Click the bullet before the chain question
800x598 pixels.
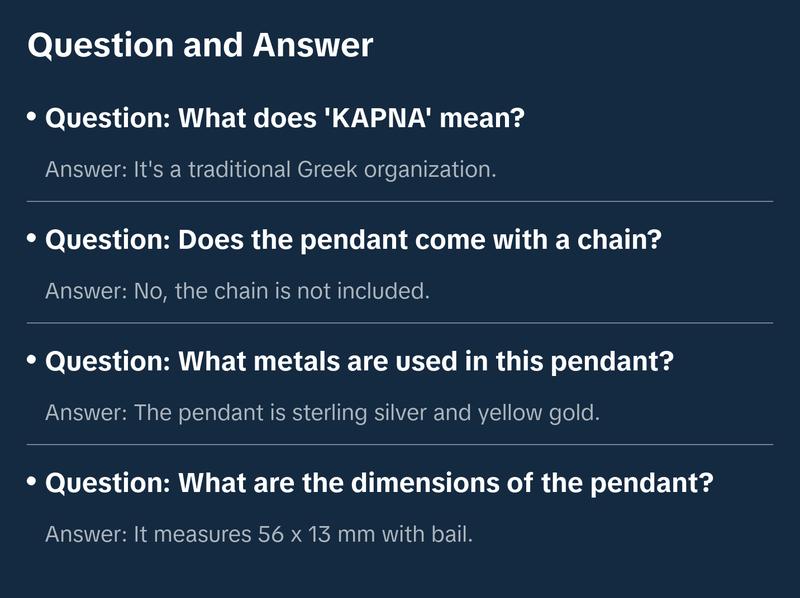click(x=32, y=240)
